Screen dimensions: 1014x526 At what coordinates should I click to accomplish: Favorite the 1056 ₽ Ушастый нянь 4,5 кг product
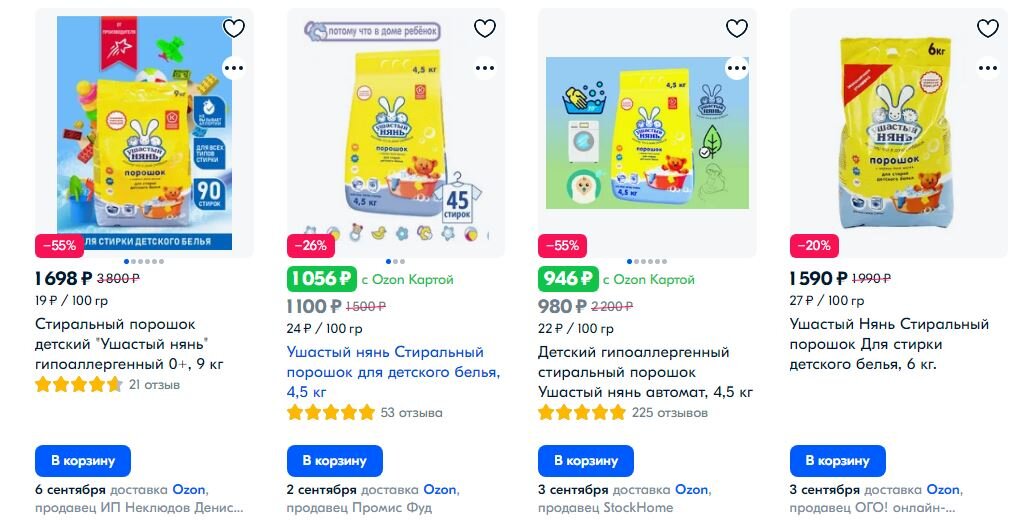485,28
